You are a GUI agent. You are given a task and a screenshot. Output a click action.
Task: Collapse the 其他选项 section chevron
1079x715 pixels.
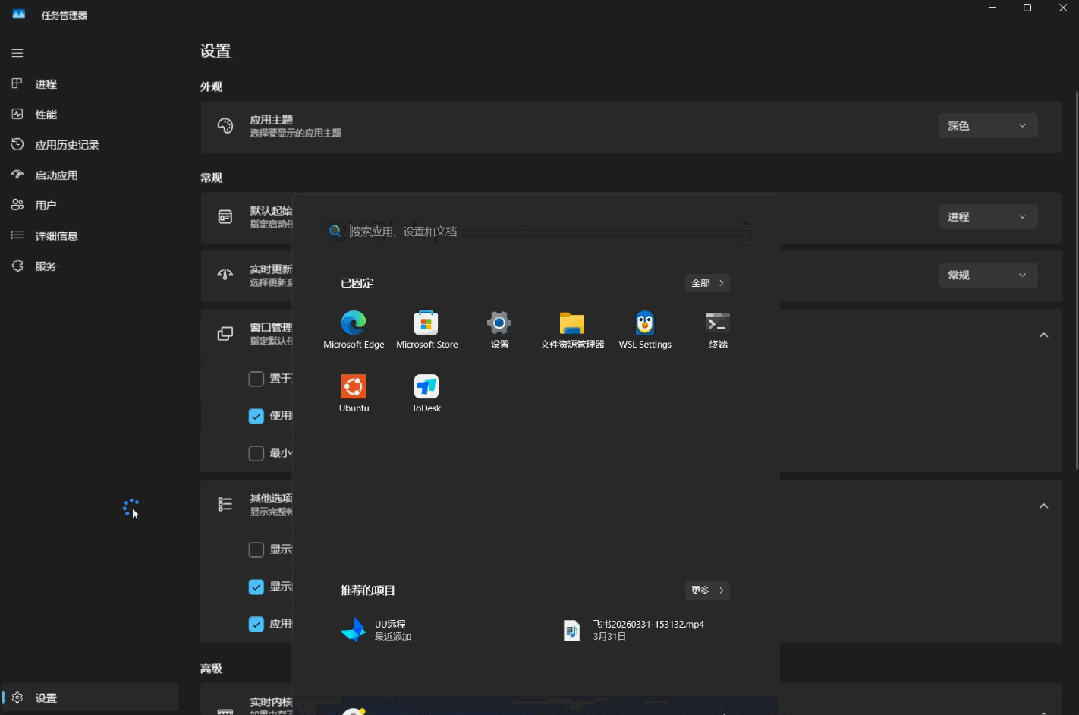point(1043,506)
